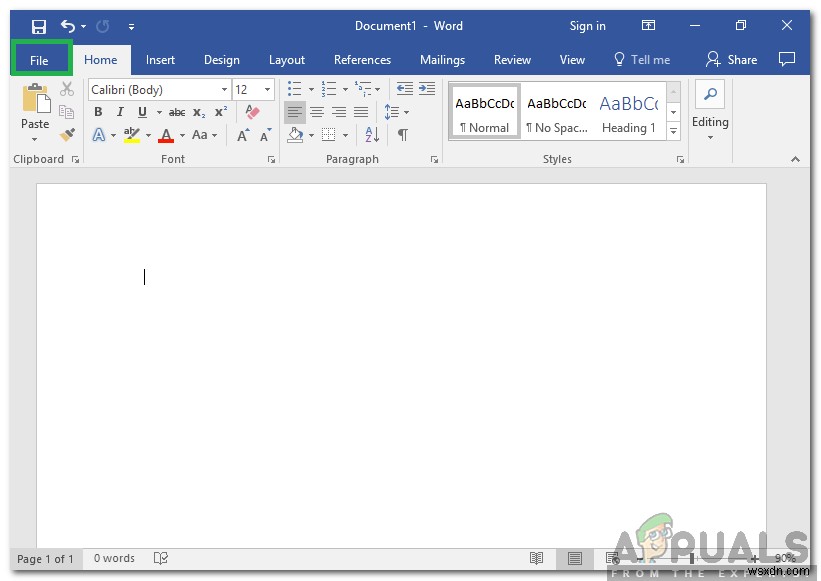Apply the Normal style
The width and height of the screenshot is (821, 581).
[x=484, y=111]
